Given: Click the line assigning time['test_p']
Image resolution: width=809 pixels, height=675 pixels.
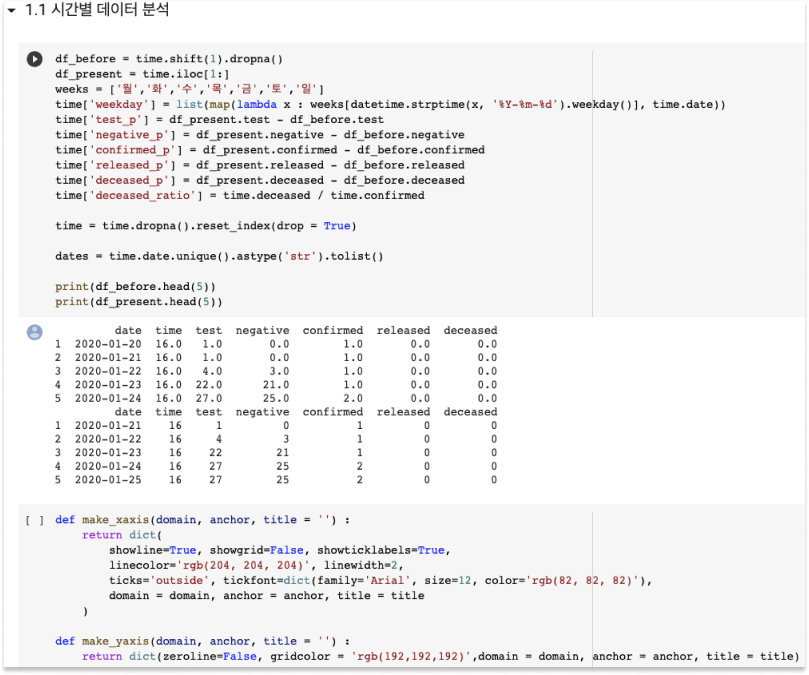Looking at the screenshot, I should point(219,119).
